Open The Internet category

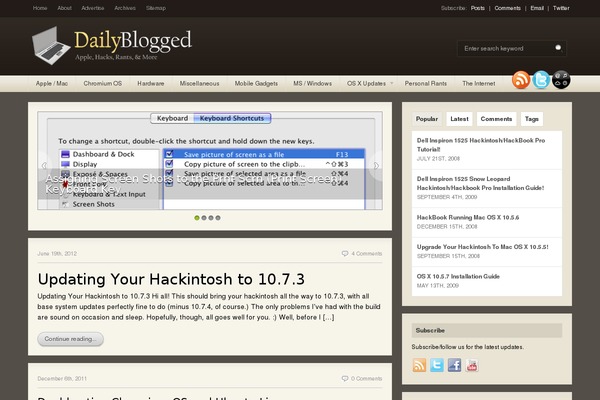pyautogui.click(x=478, y=83)
